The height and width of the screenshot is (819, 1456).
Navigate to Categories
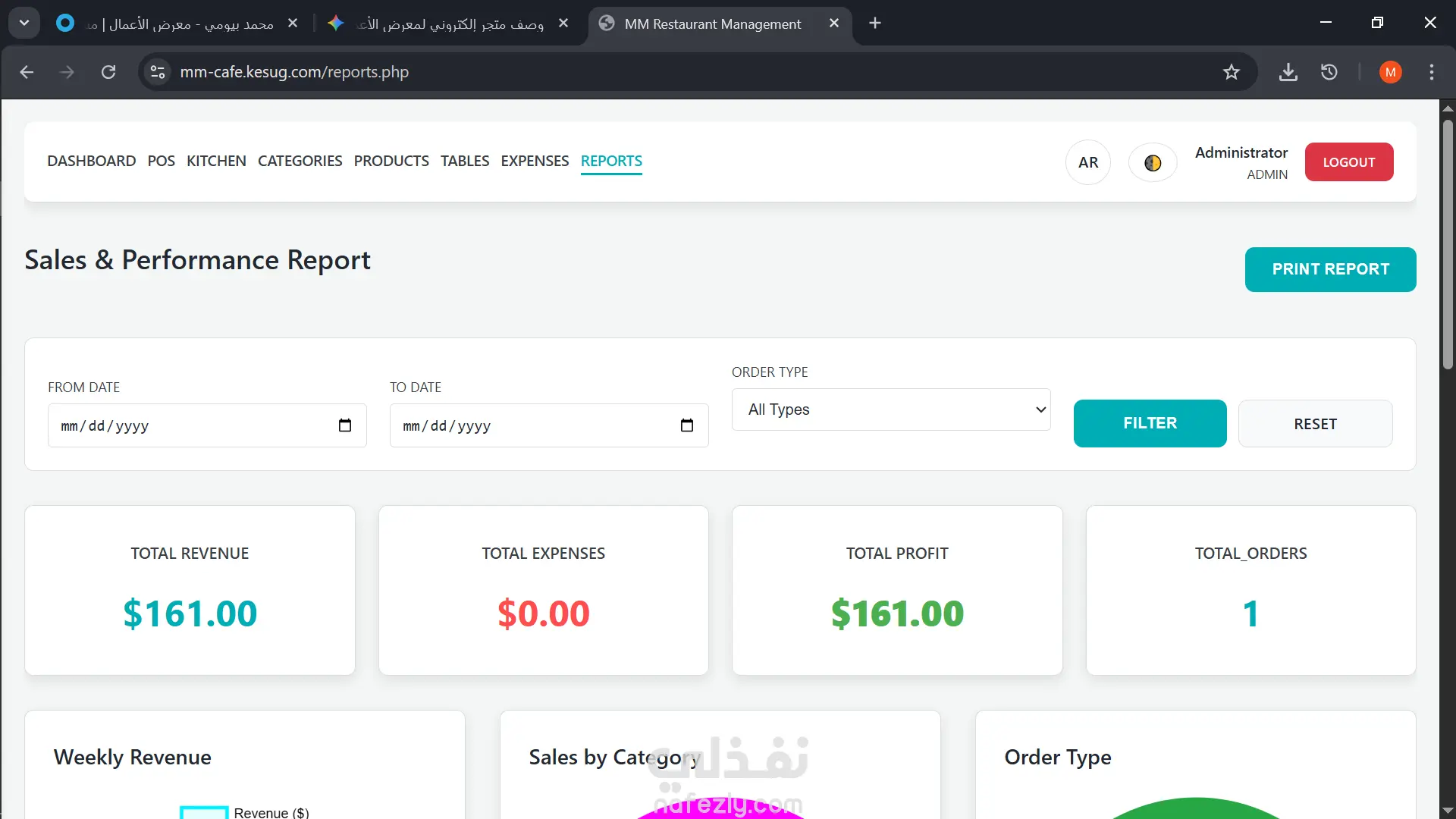pyautogui.click(x=300, y=161)
